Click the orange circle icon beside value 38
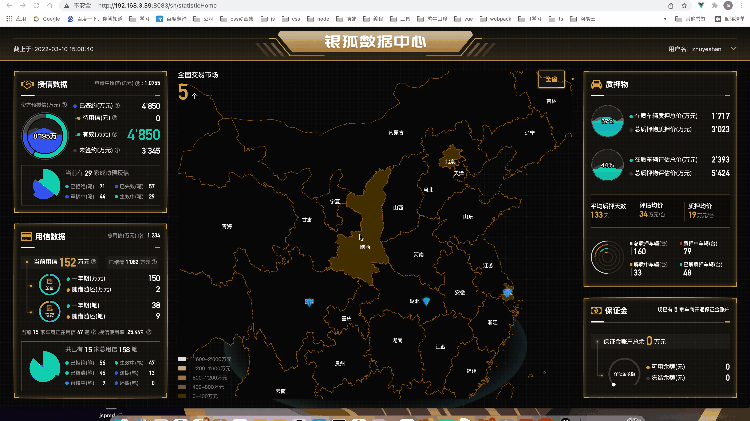Image resolution: width=750 pixels, height=421 pixels. [x=49, y=311]
